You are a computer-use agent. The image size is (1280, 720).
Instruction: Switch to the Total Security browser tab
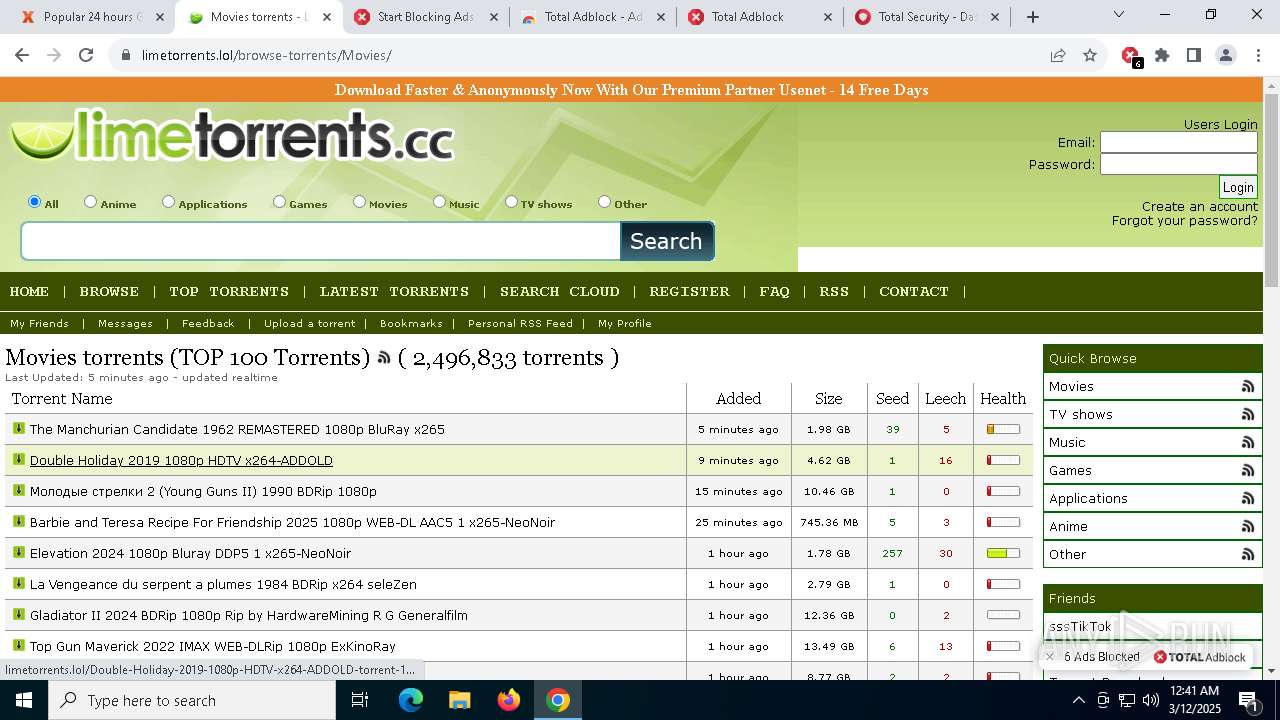coord(926,17)
